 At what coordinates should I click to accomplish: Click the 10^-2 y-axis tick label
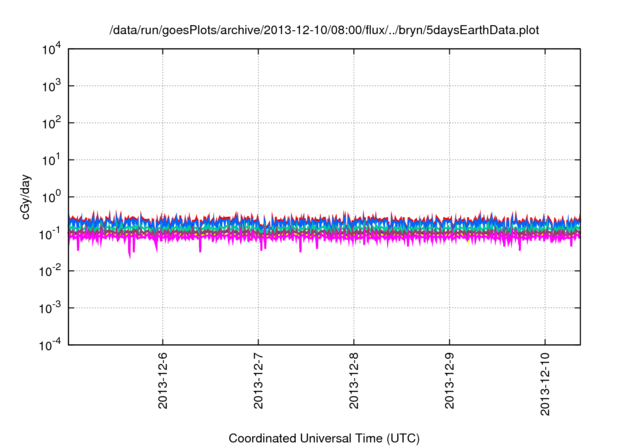50,271
